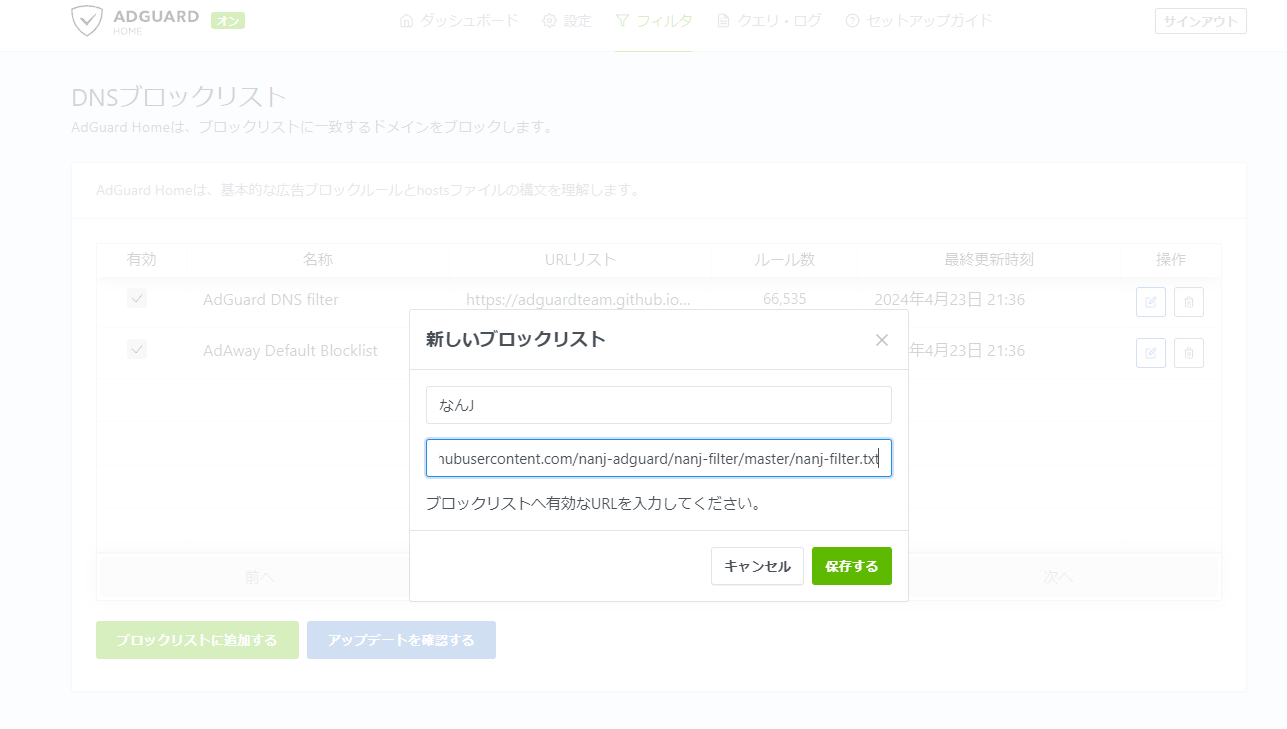Go to previous page with 前へ
The height and width of the screenshot is (729, 1287).
[x=260, y=577]
